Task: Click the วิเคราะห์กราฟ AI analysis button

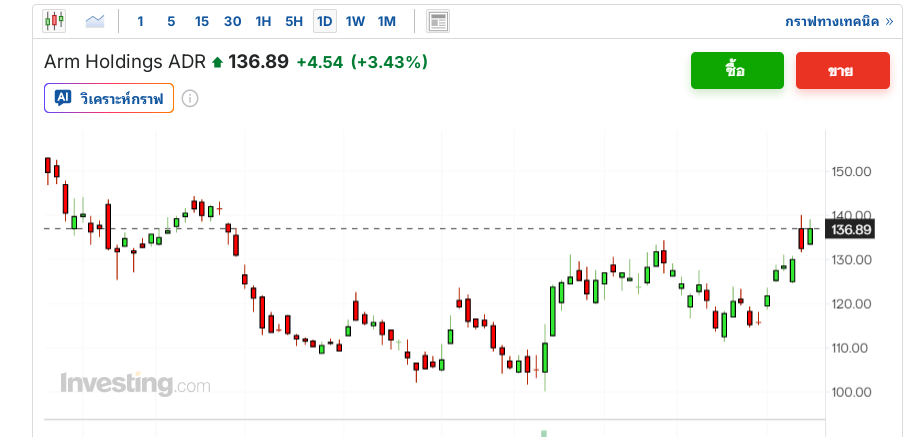Action: (109, 98)
